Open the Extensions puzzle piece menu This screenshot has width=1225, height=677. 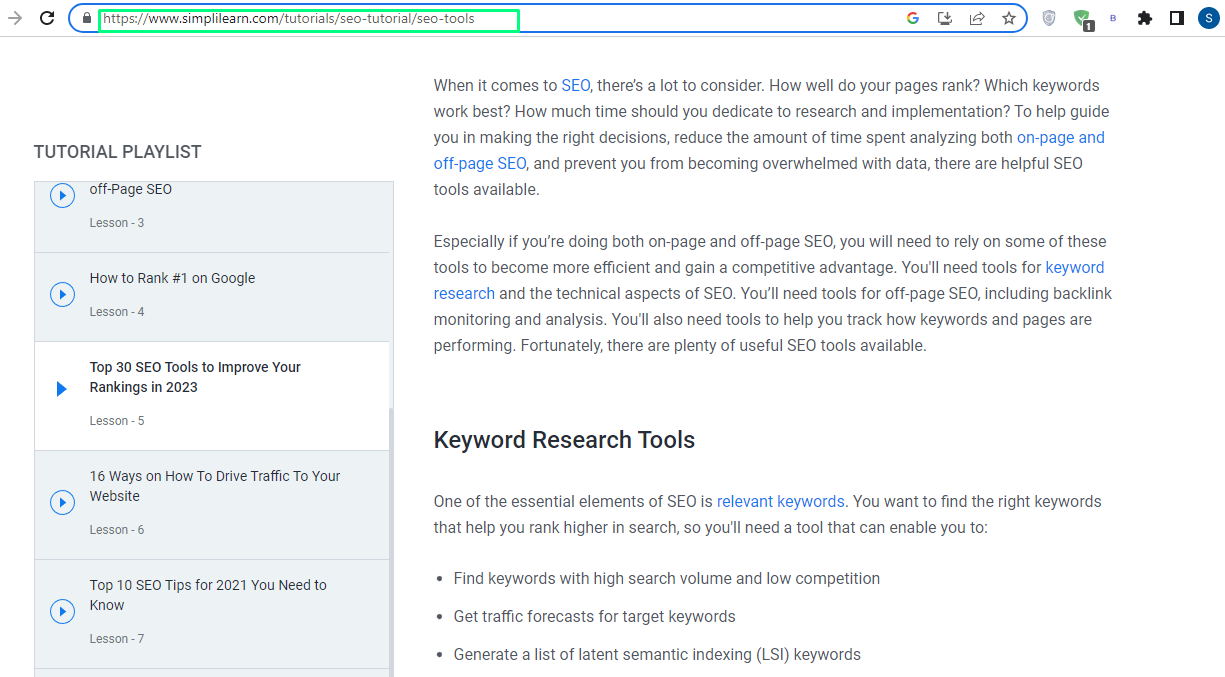1145,18
